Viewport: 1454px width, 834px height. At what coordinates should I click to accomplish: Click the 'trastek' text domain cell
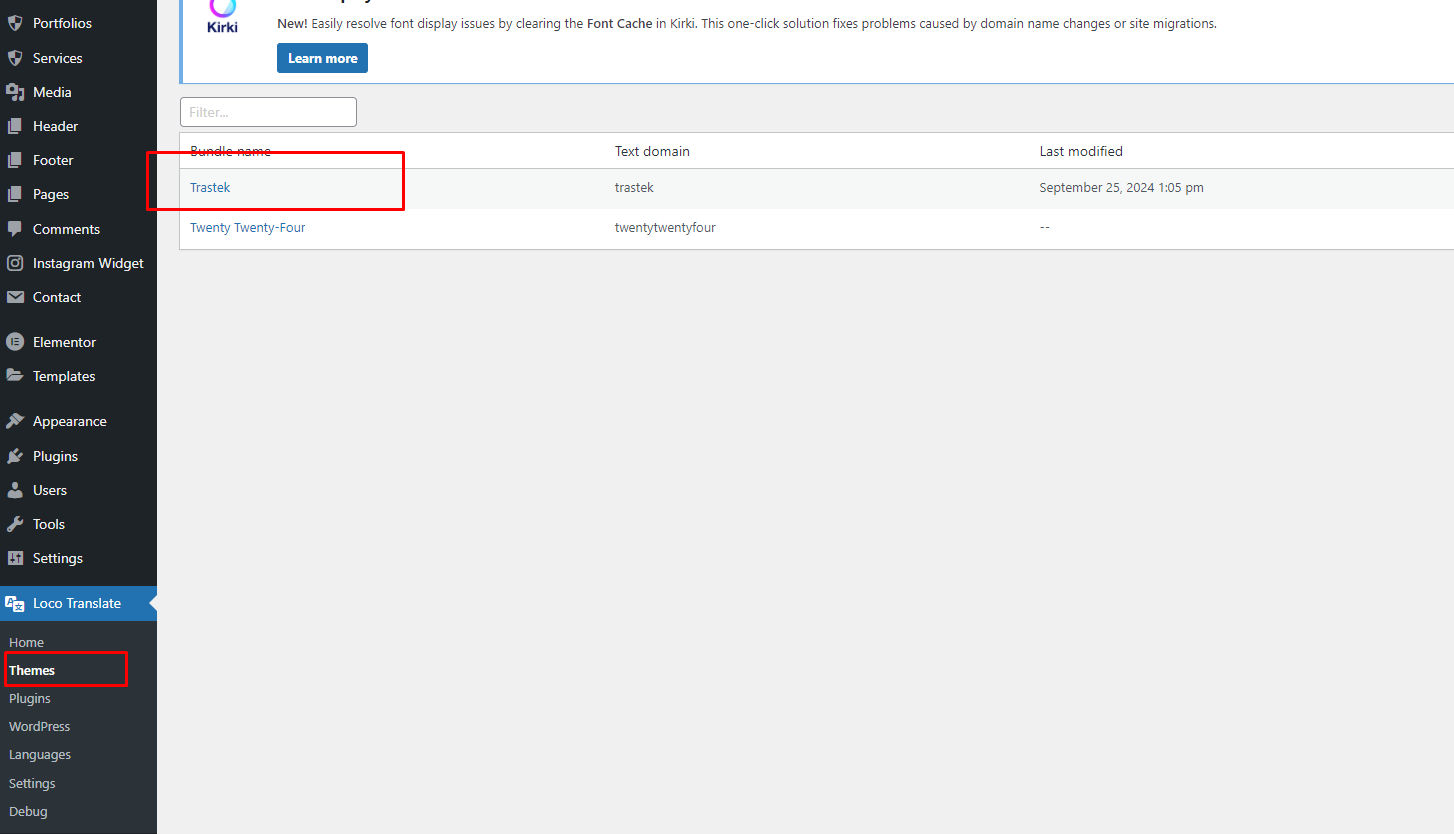tap(634, 187)
